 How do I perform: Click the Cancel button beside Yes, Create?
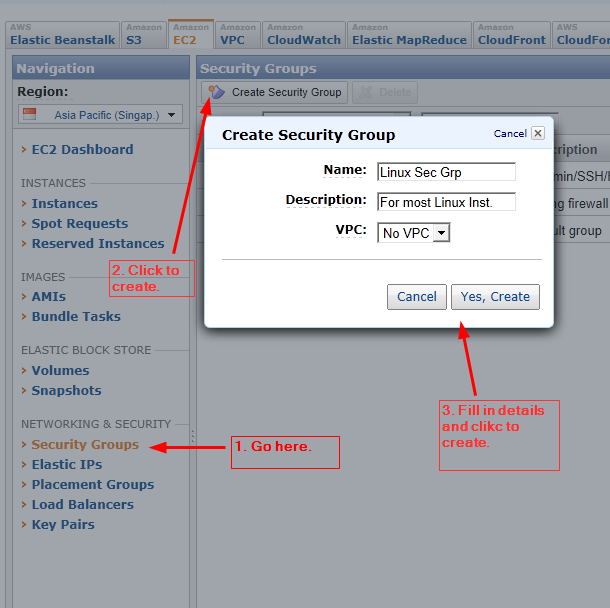point(417,297)
